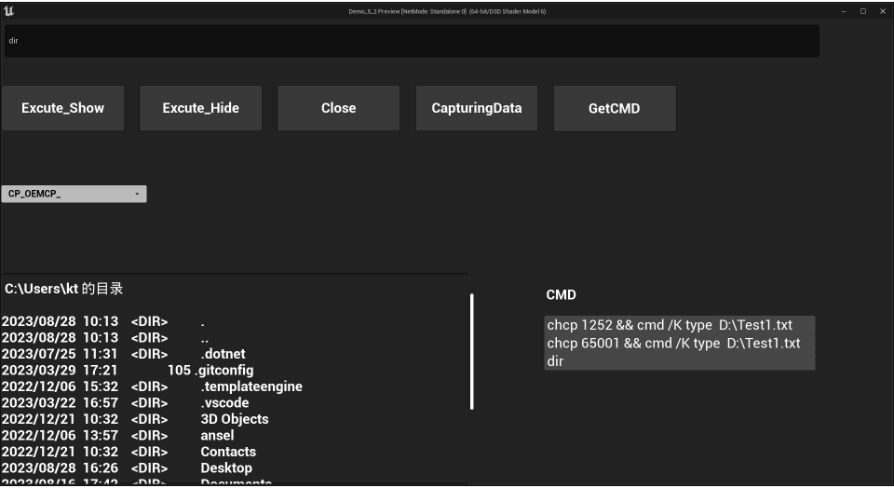This screenshot has width=894, height=488.
Task: Minimize the Demo preview window
Action: [844, 11]
